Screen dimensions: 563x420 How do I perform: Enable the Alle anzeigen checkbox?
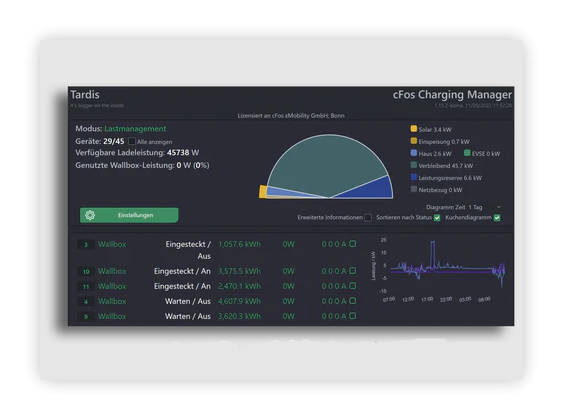point(132,141)
